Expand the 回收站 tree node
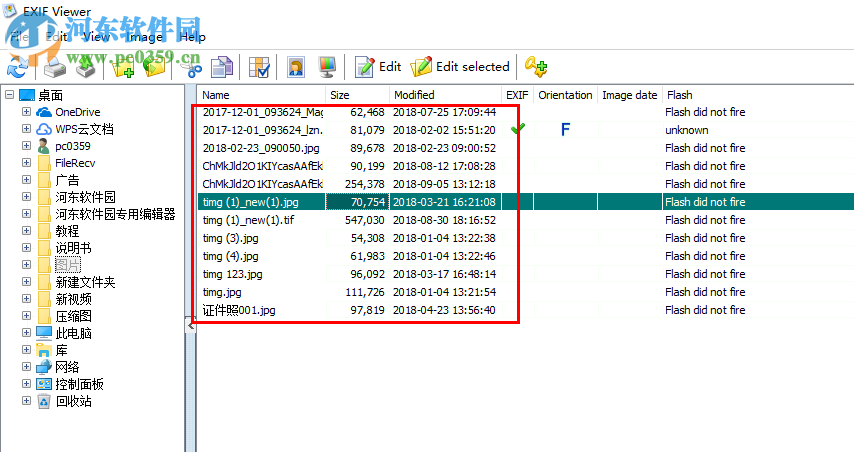 (x=26, y=400)
